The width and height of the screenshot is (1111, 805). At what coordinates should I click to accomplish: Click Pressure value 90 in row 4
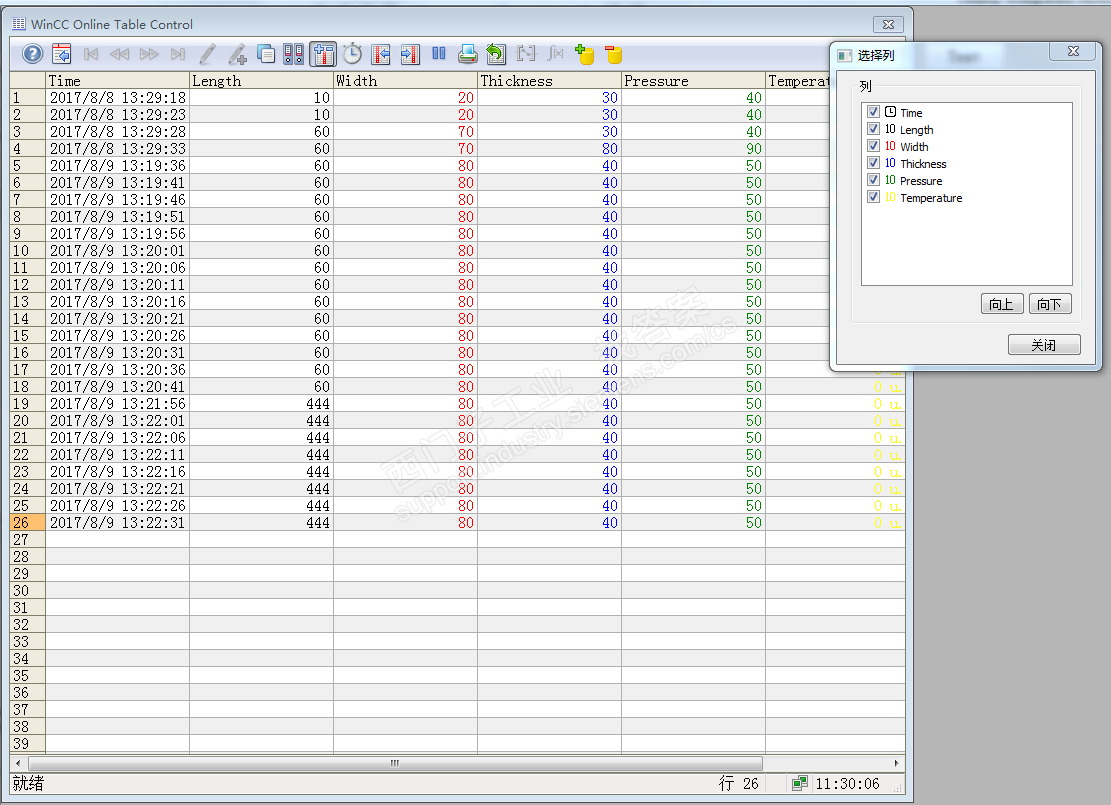click(693, 148)
